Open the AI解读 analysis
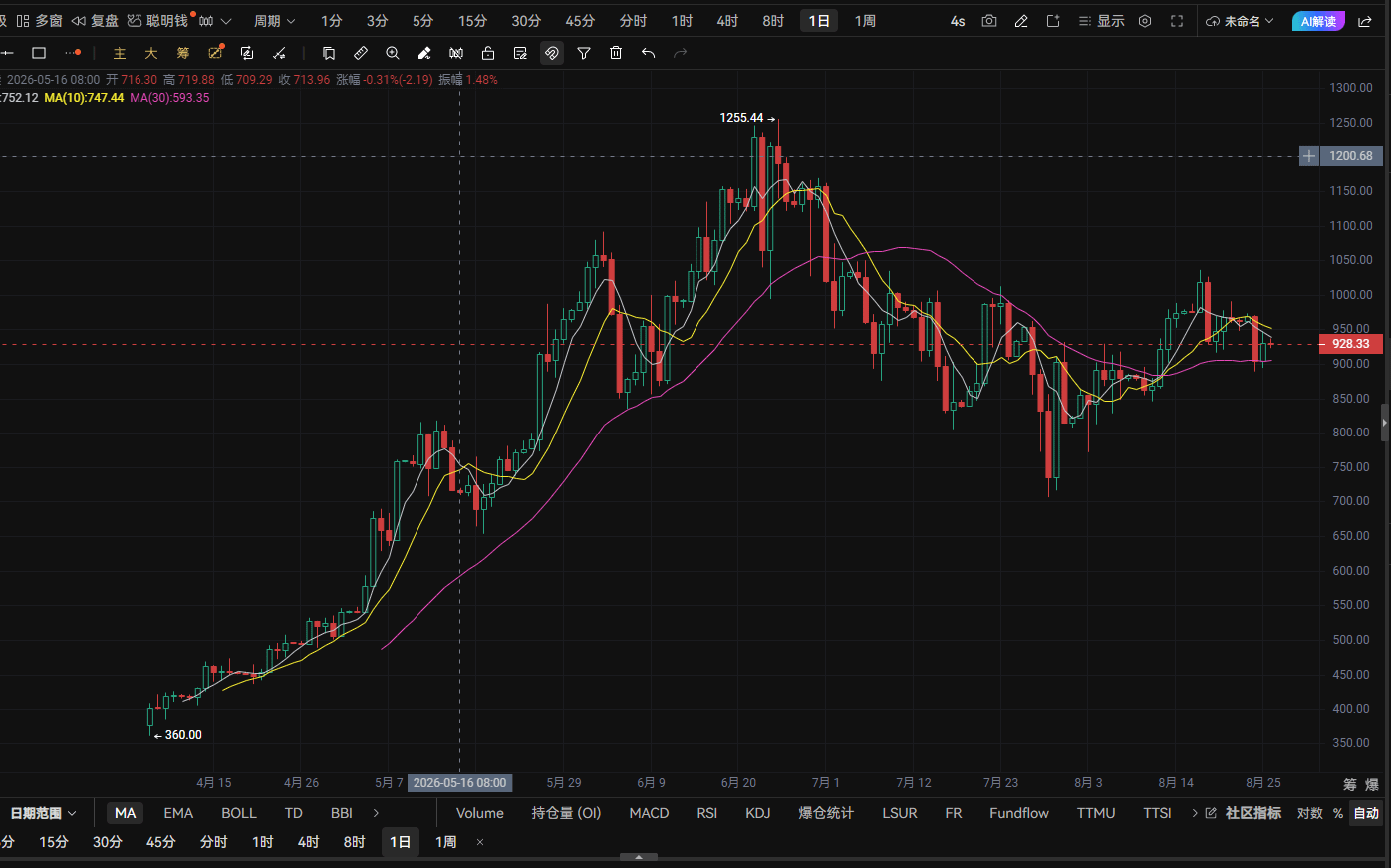This screenshot has width=1391, height=868. click(x=1317, y=21)
